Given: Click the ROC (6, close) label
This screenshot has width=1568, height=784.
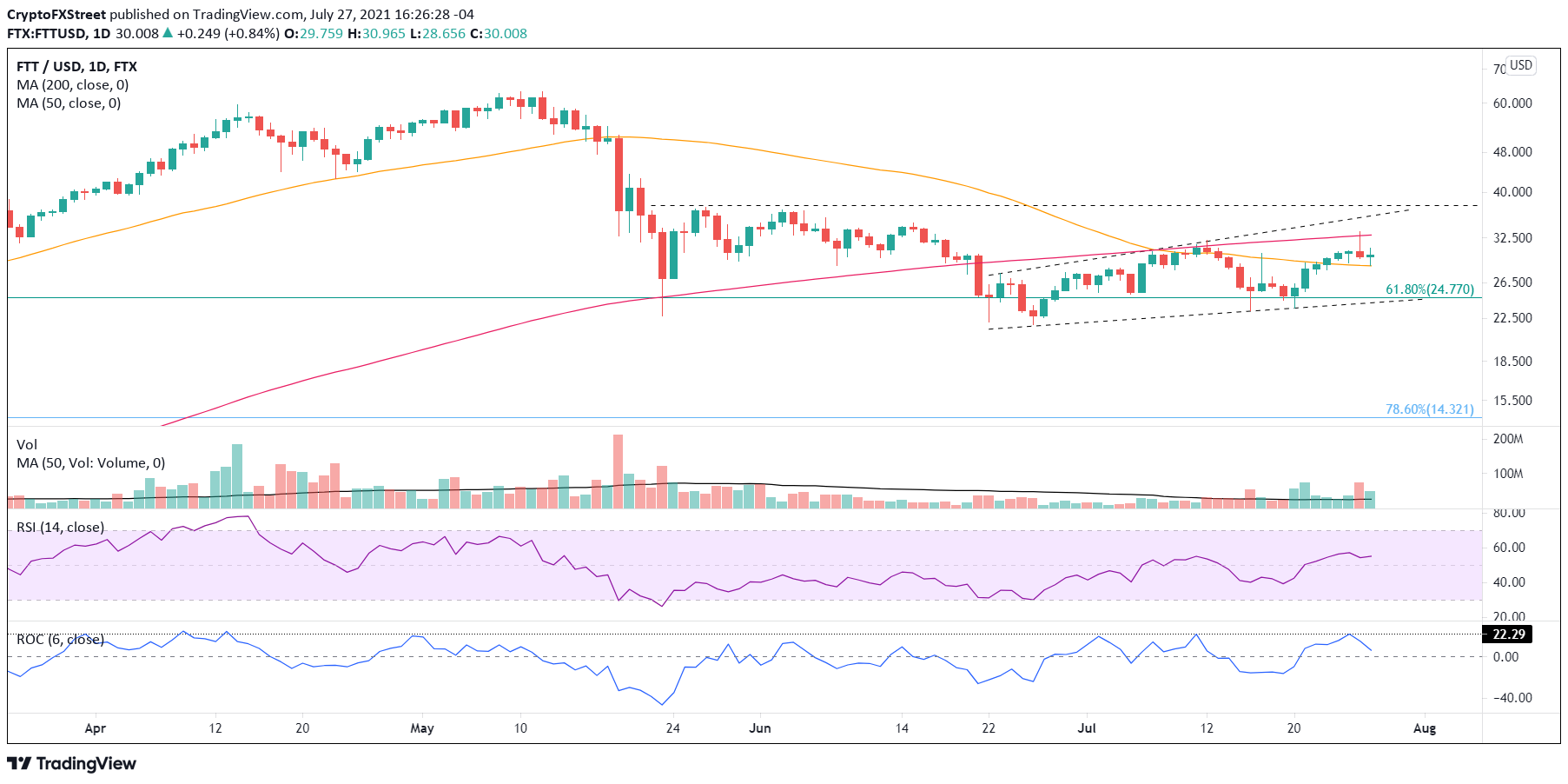Looking at the screenshot, I should tap(60, 640).
